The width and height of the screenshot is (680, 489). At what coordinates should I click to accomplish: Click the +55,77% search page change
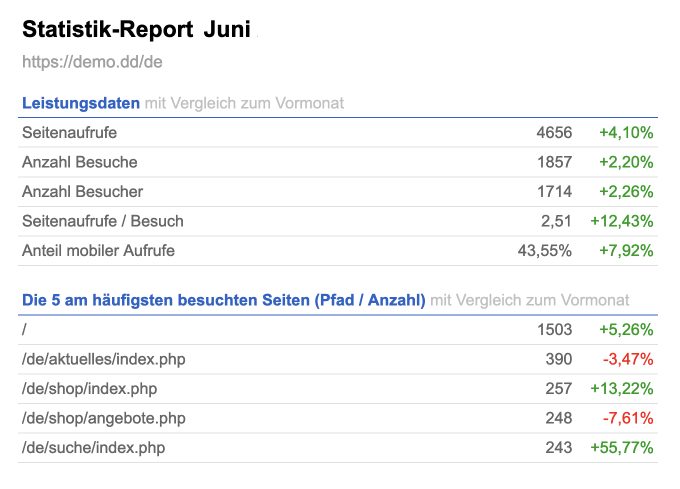click(622, 447)
